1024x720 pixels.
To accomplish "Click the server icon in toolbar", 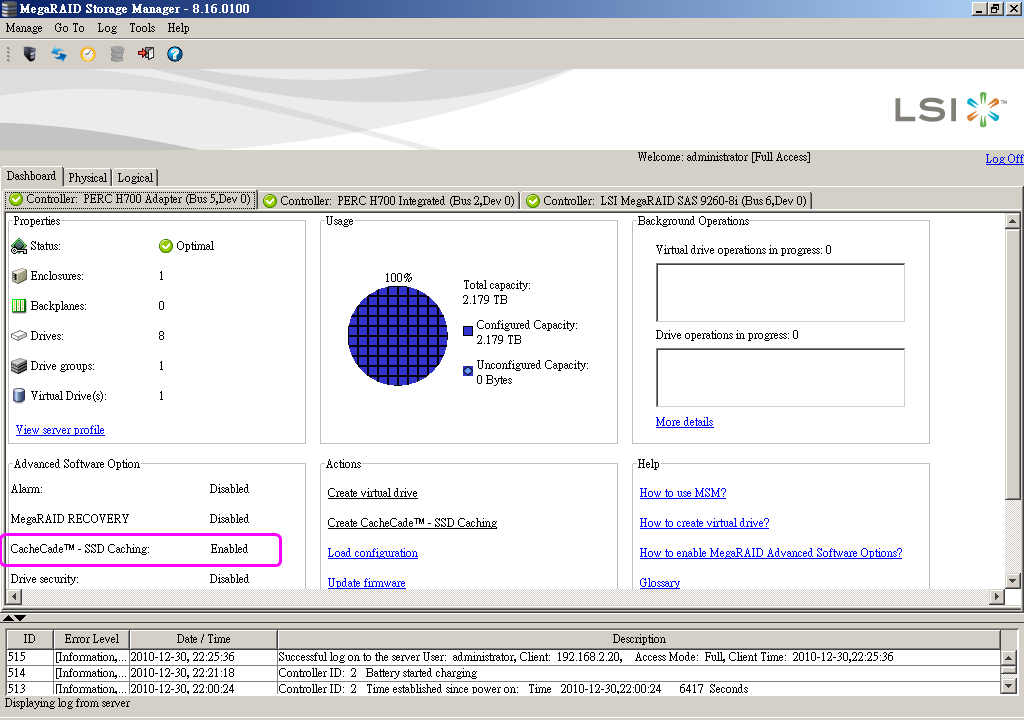I will tap(29, 54).
